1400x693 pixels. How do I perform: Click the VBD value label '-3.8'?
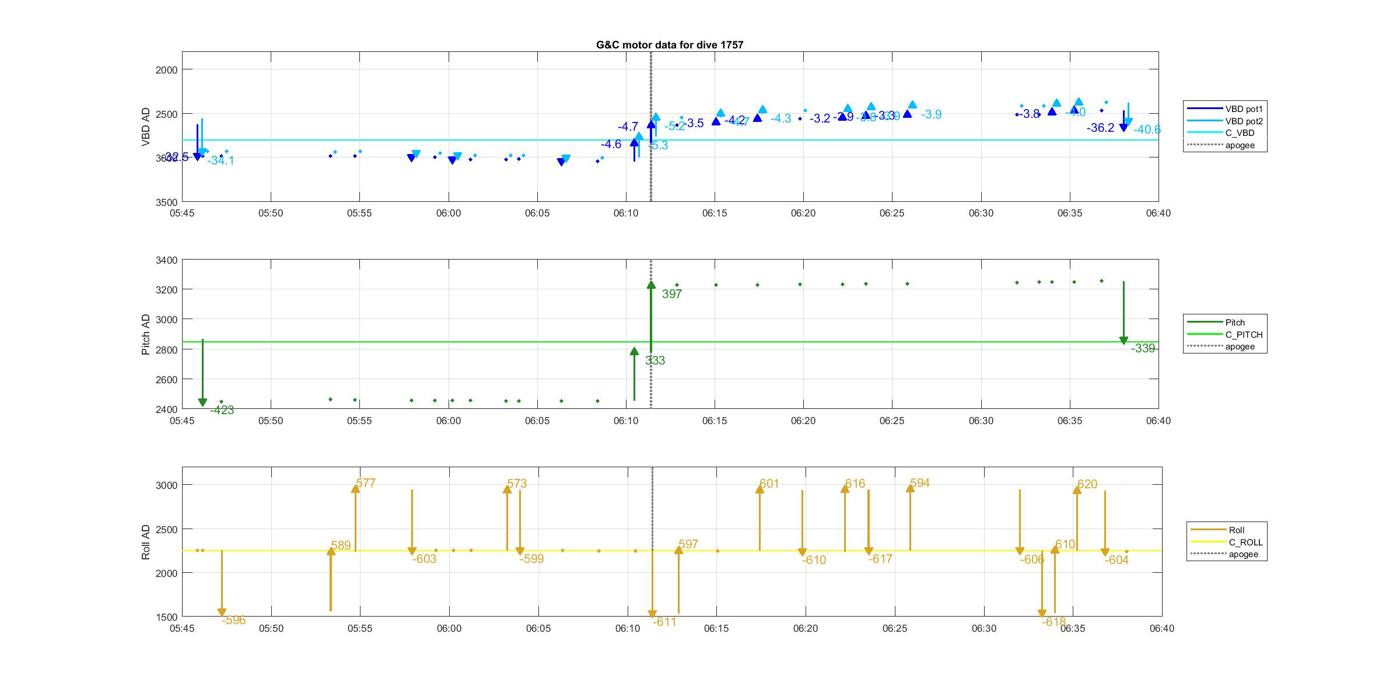(1030, 114)
